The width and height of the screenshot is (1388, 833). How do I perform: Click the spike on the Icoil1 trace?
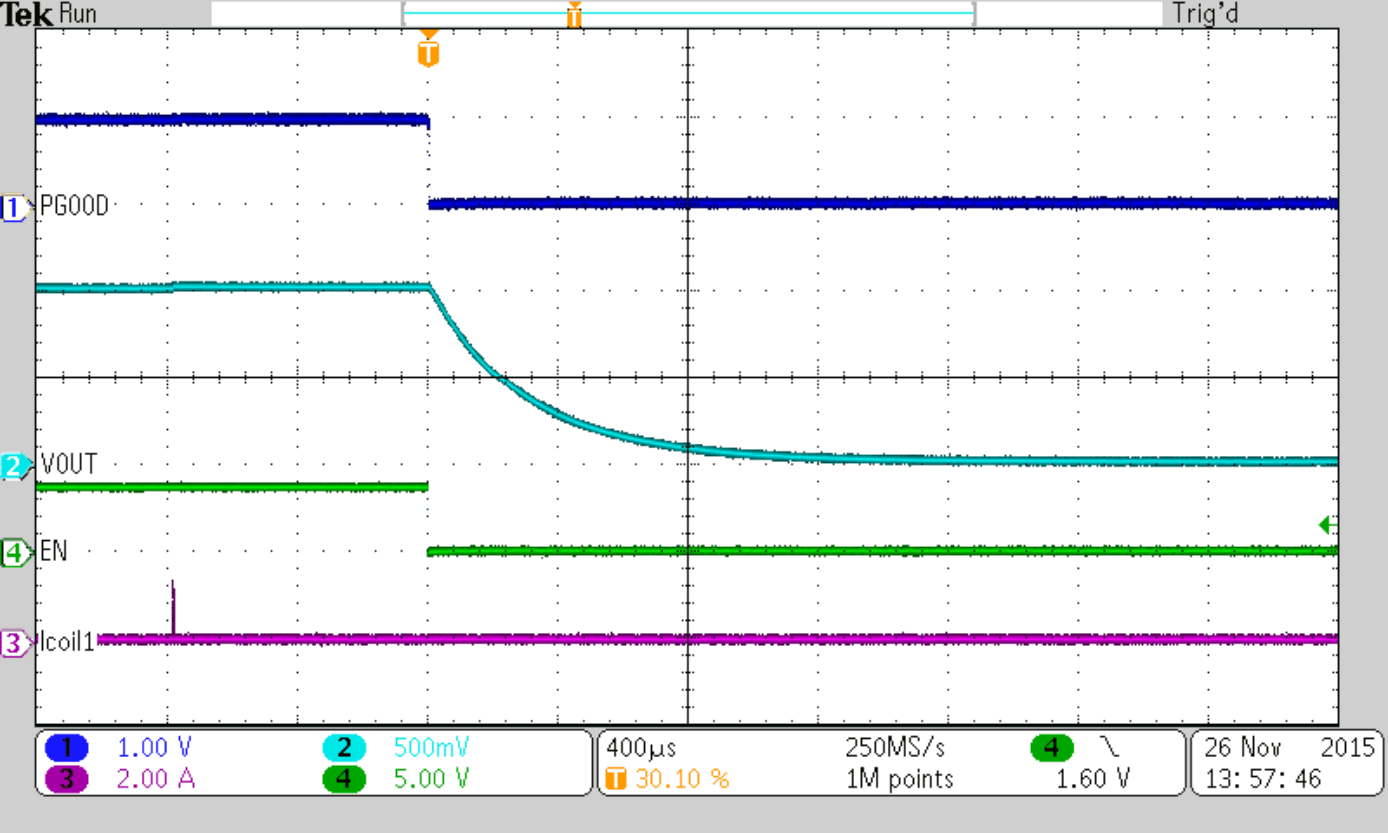(x=173, y=606)
